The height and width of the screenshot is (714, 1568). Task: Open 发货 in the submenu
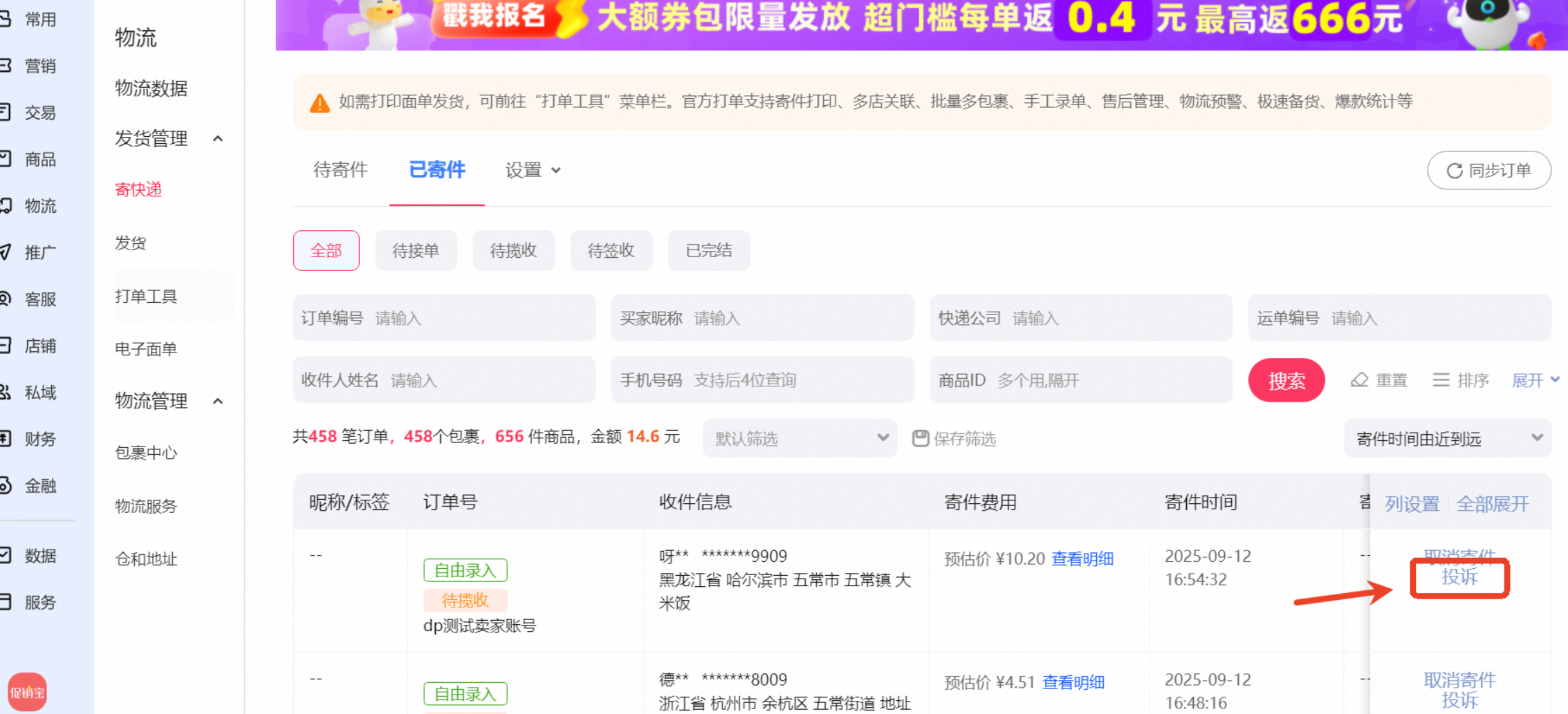click(131, 243)
